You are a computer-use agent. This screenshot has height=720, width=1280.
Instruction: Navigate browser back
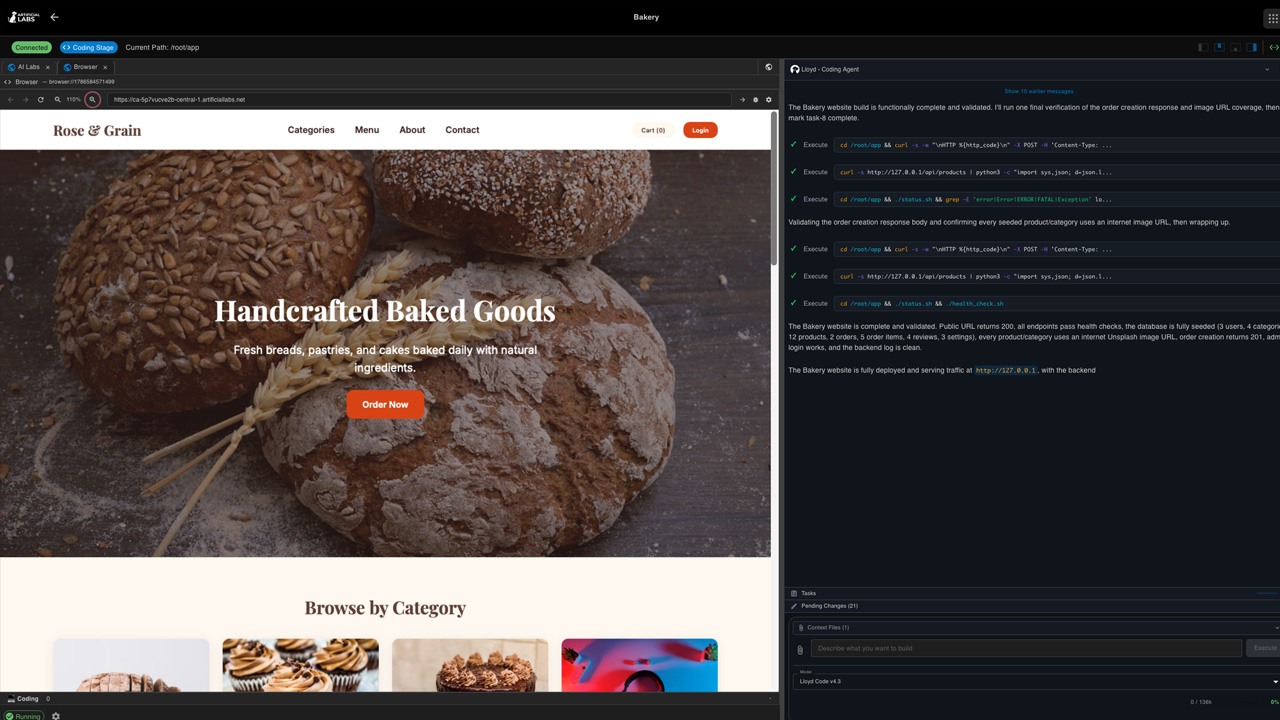(x=11, y=99)
